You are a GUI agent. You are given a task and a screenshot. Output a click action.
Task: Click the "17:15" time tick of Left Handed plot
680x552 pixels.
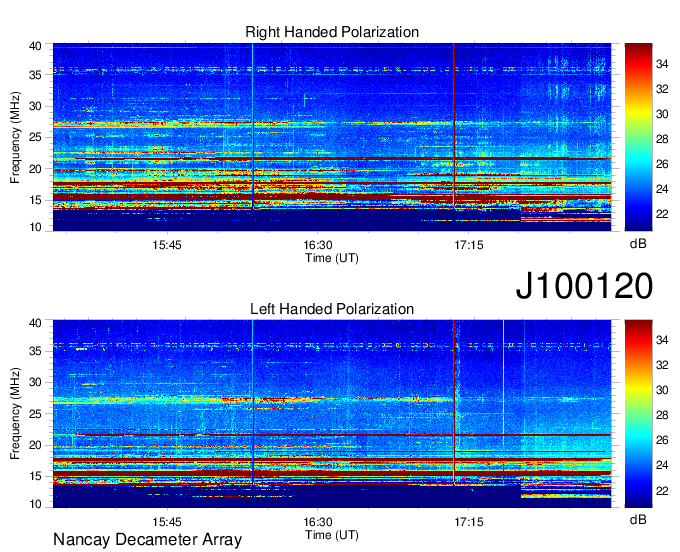pyautogui.click(x=468, y=522)
